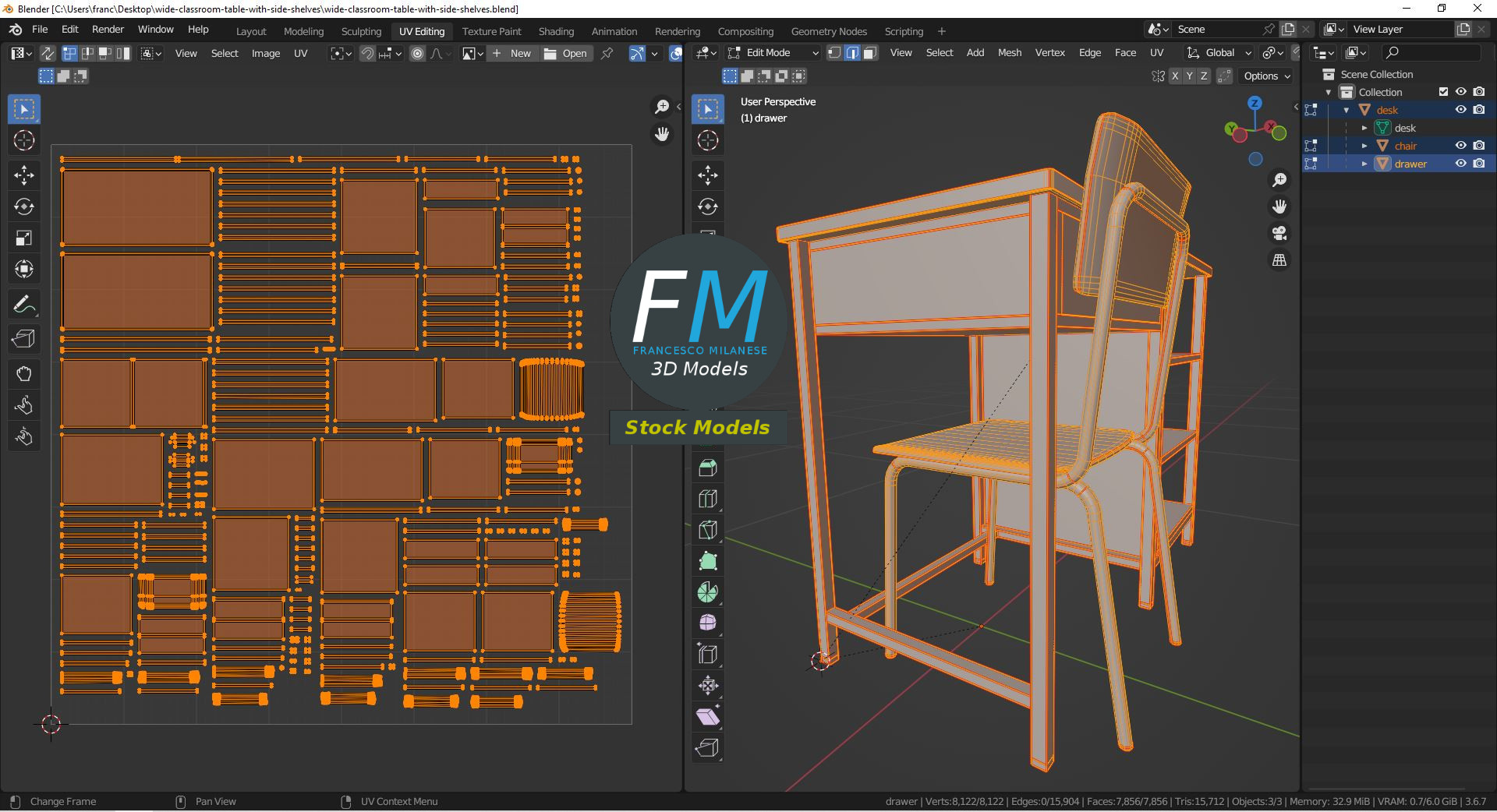The image size is (1497, 812).
Task: Click the outliner search field
Action: [x=1432, y=53]
